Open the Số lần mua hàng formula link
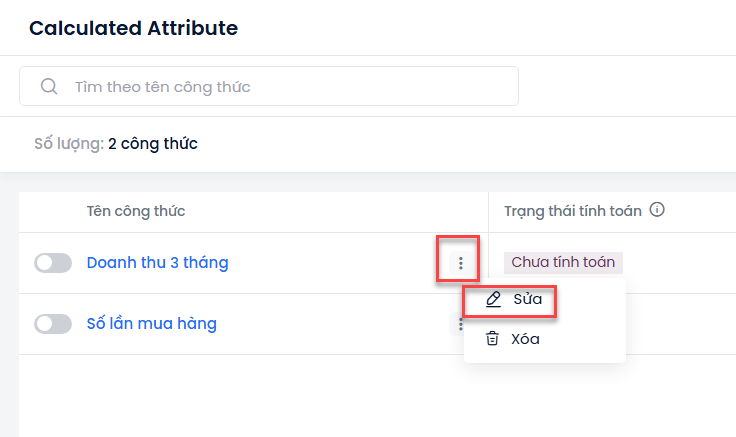 pyautogui.click(x=152, y=323)
